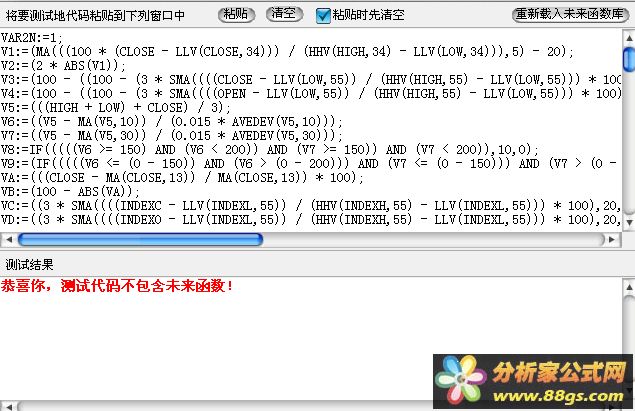
Task: Click the 重新载入未来函数库 button
Action: click(x=570, y=14)
